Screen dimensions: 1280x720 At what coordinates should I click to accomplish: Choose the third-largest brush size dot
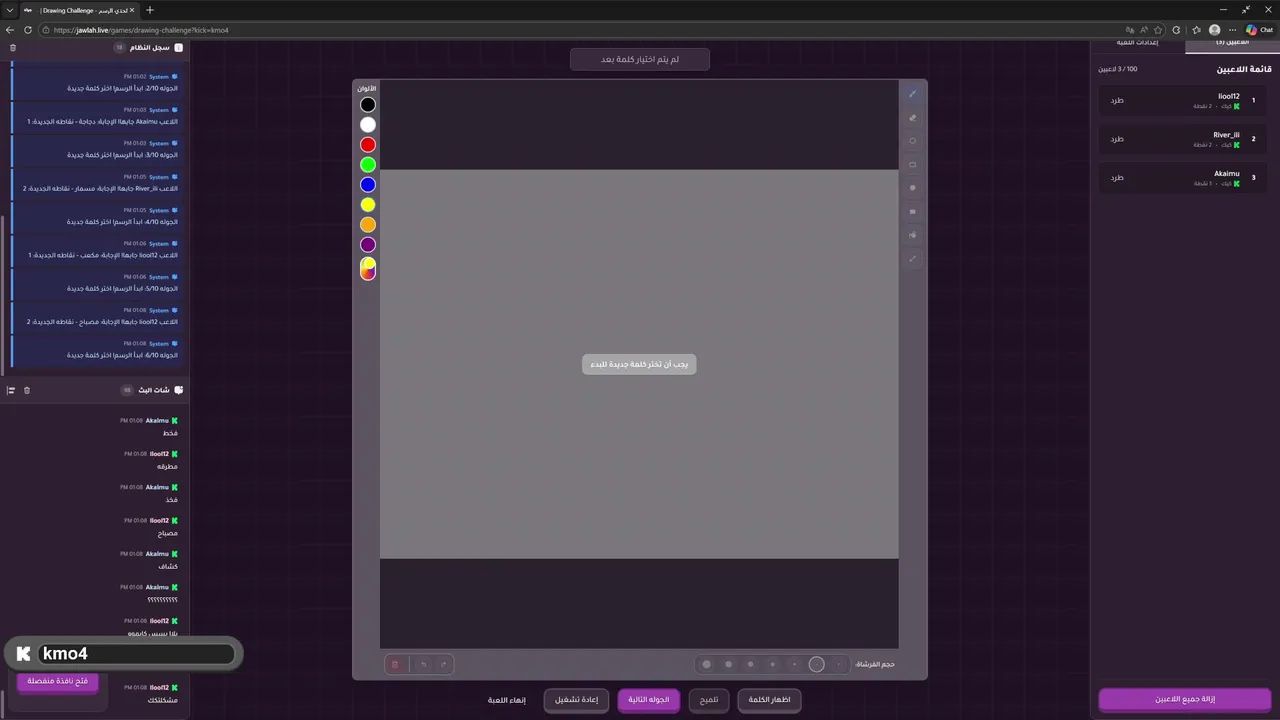pos(751,664)
